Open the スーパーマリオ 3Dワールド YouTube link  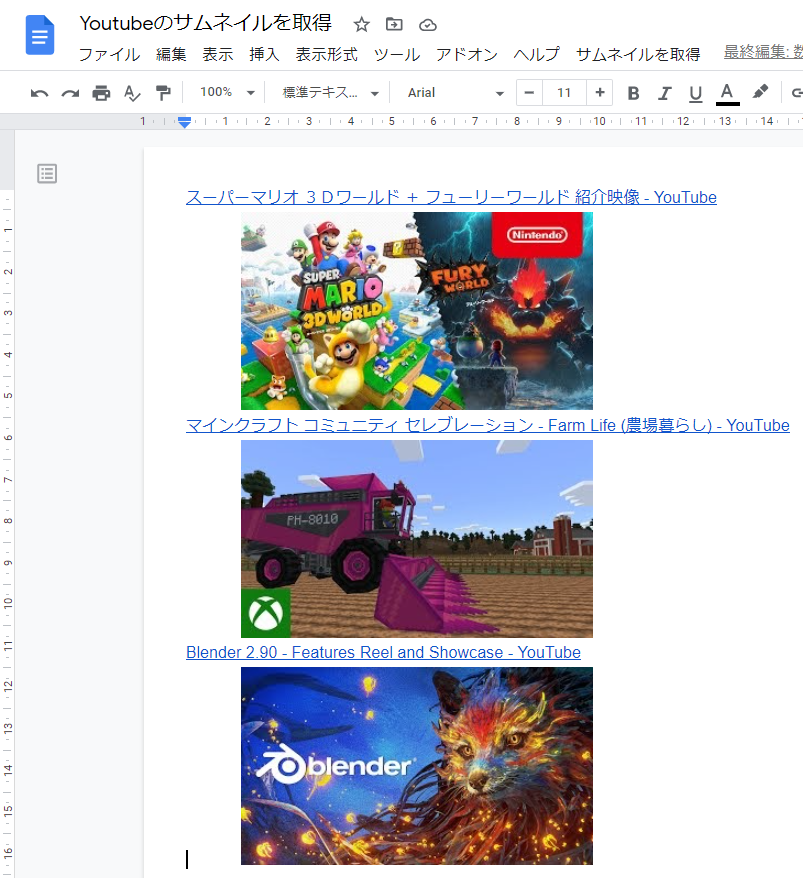coord(451,197)
